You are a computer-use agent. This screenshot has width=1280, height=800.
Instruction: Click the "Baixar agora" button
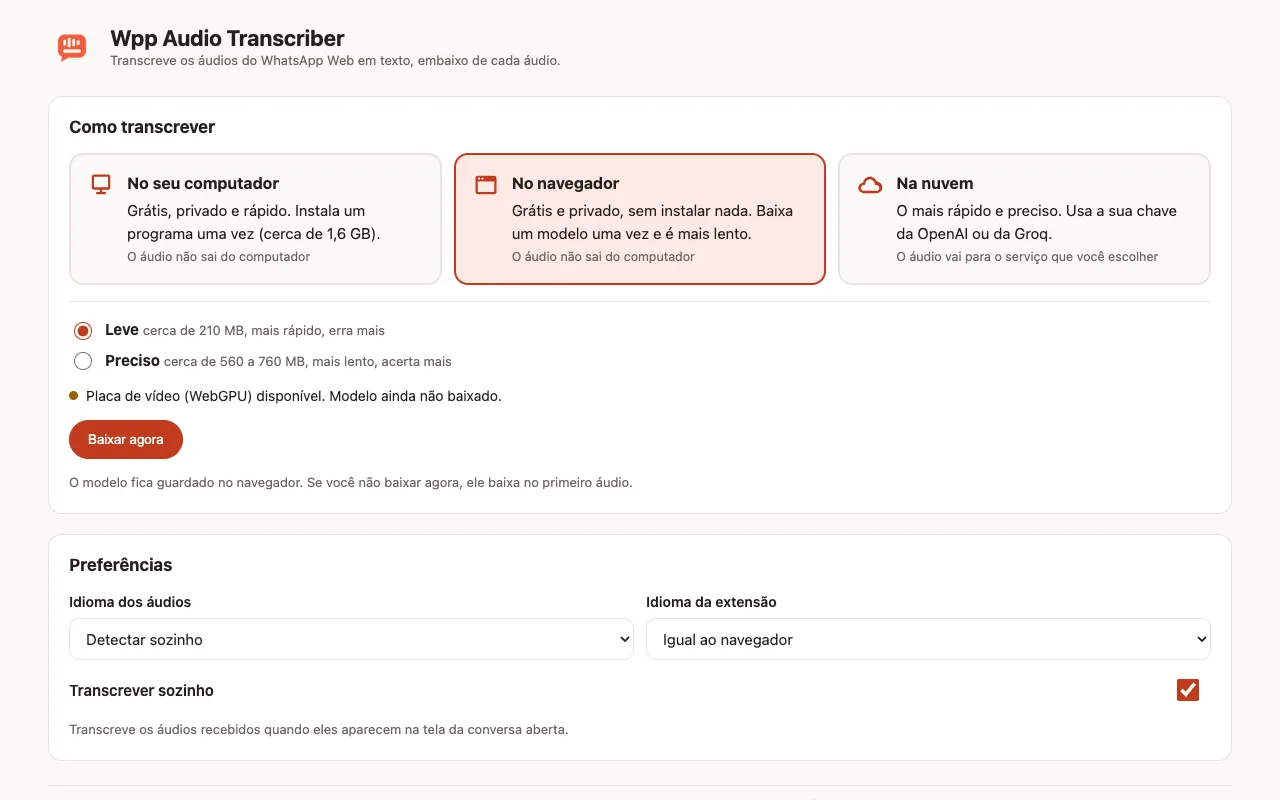click(126, 440)
